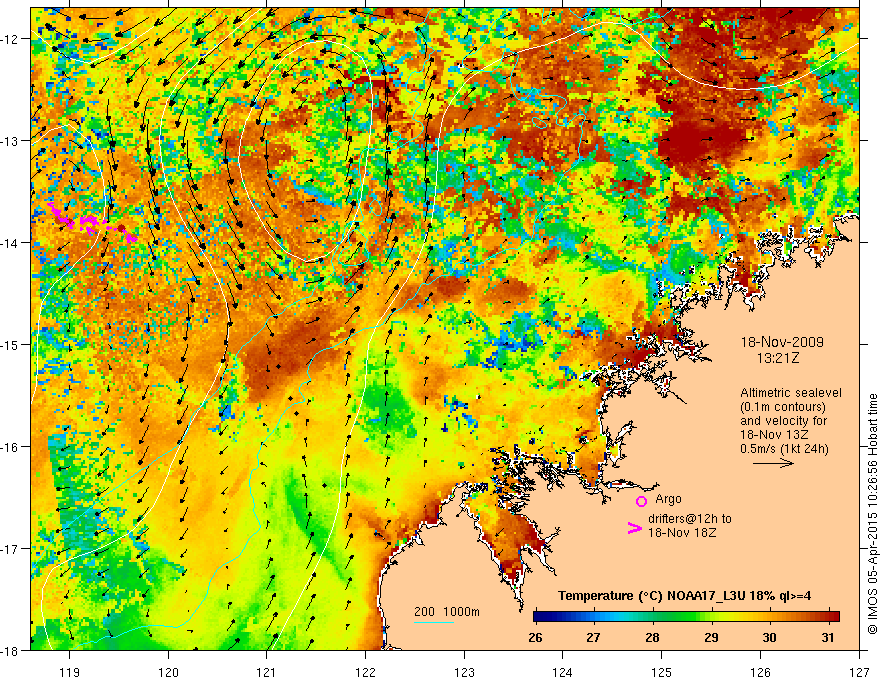880x680 pixels.
Task: Click the '18-Nov 18Z' drifter date text
Action: tap(682, 533)
